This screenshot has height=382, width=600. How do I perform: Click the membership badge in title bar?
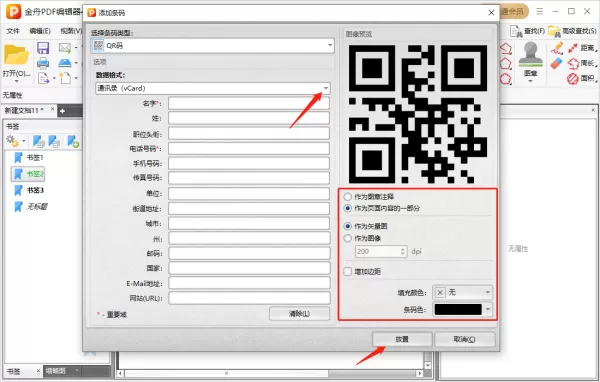point(514,11)
